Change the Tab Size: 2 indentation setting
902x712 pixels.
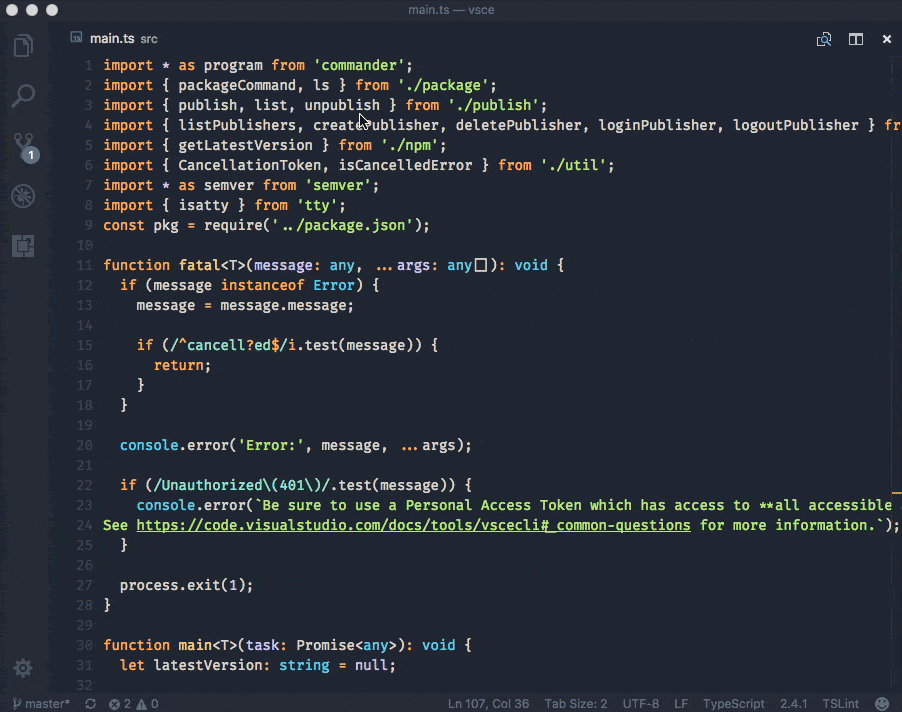(575, 704)
